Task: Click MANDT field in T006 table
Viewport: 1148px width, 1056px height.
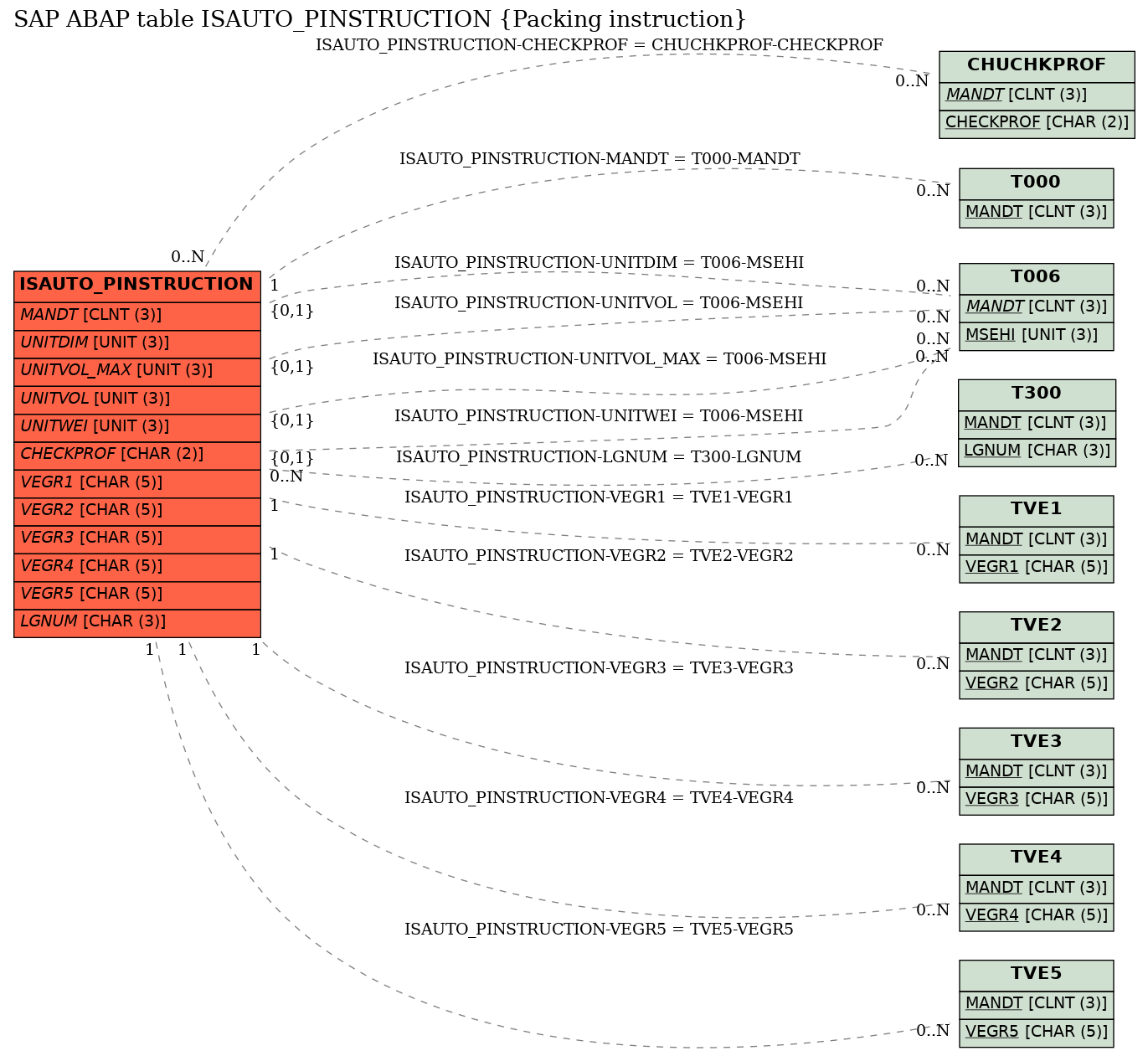Action: (x=1036, y=307)
